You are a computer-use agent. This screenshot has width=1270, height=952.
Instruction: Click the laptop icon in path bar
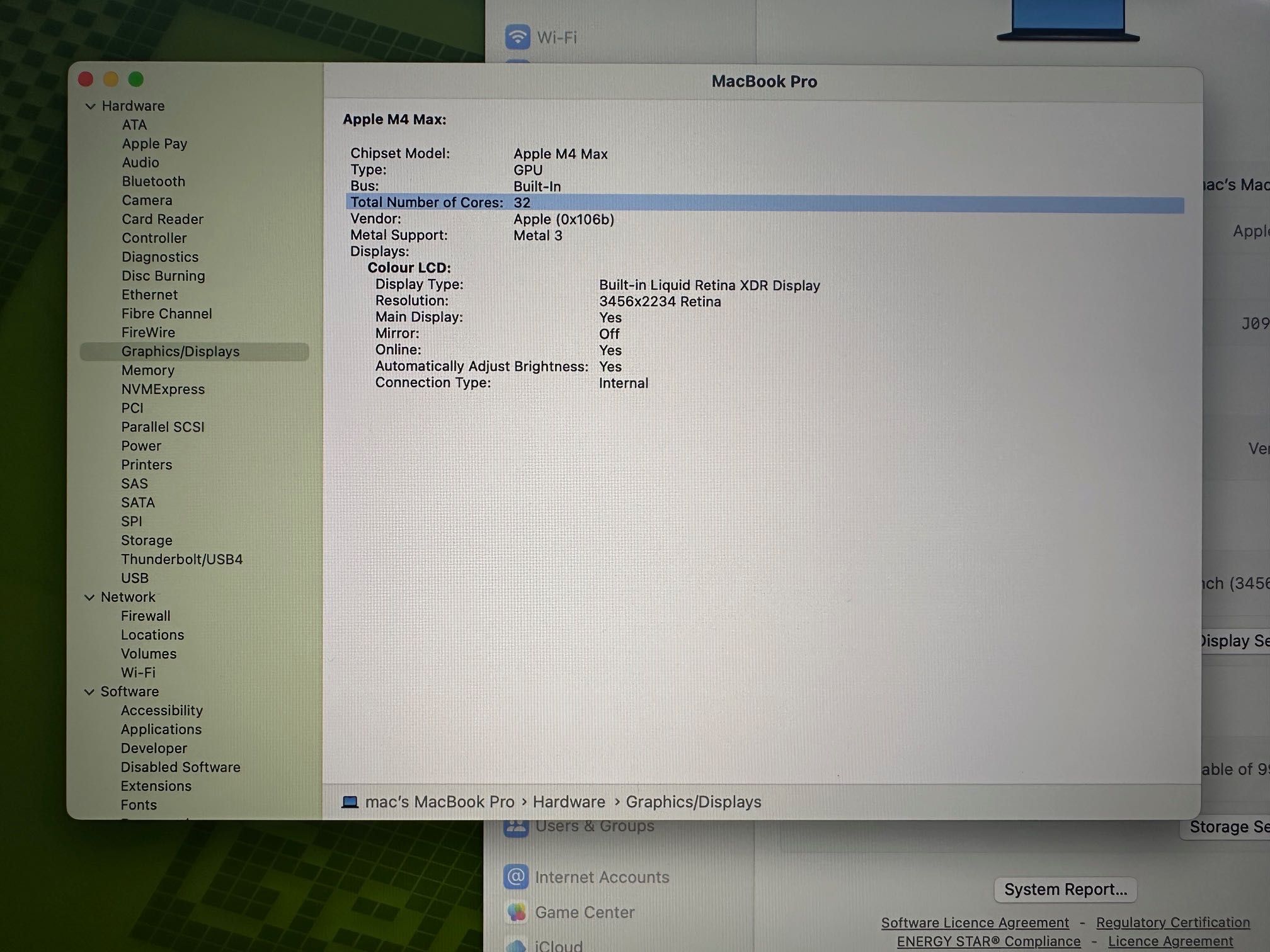click(350, 802)
